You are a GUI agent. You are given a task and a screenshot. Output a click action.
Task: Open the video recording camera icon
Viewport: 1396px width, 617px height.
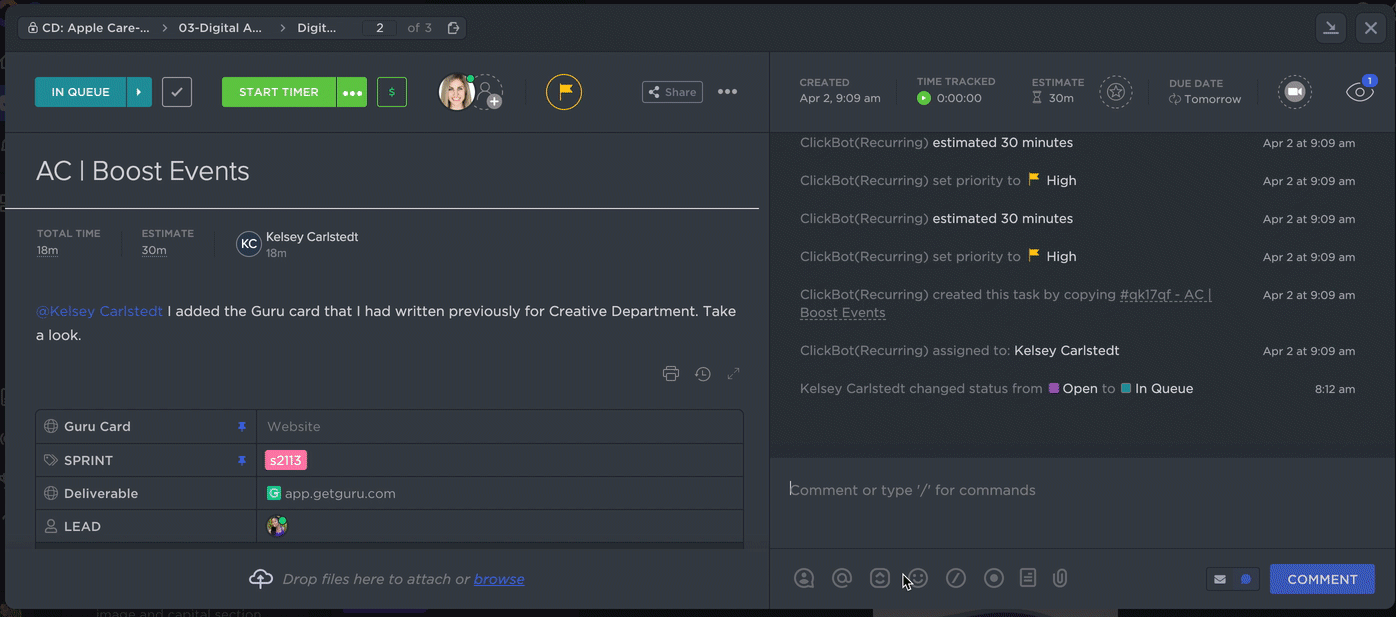click(x=1295, y=92)
